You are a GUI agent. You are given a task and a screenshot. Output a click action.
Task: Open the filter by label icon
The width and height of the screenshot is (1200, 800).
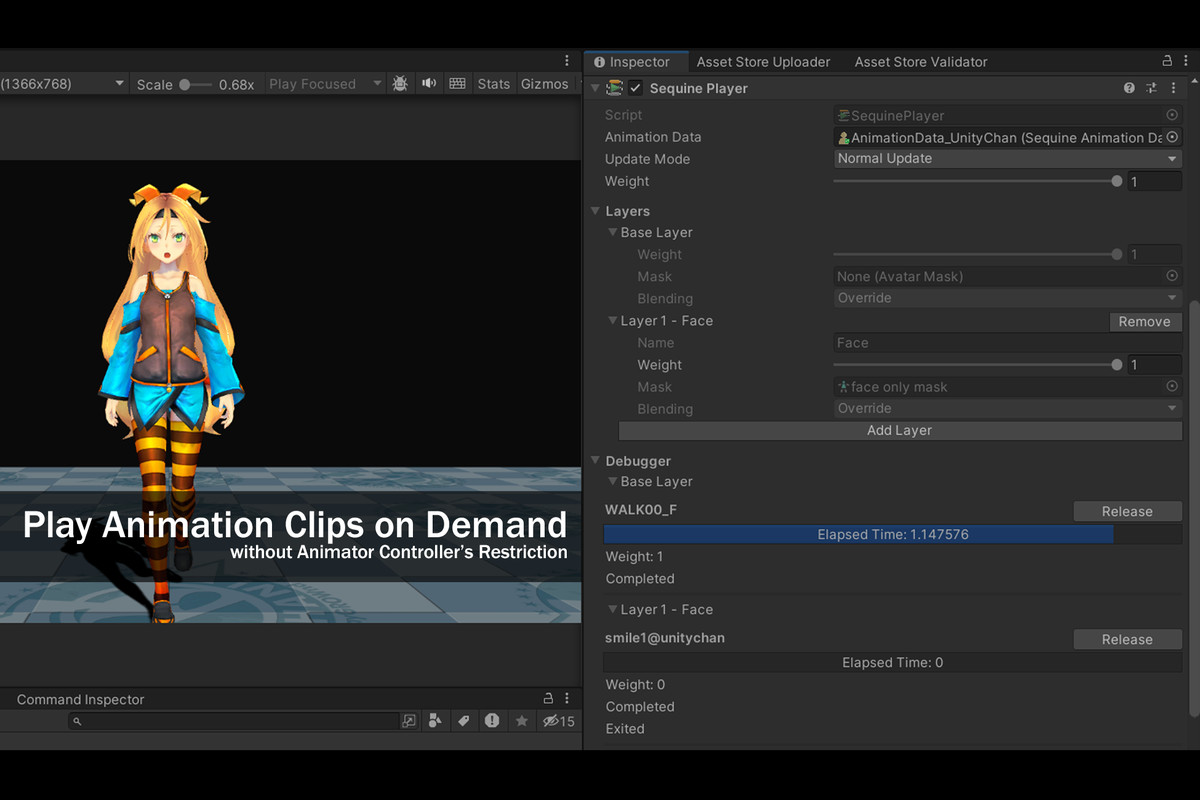463,721
